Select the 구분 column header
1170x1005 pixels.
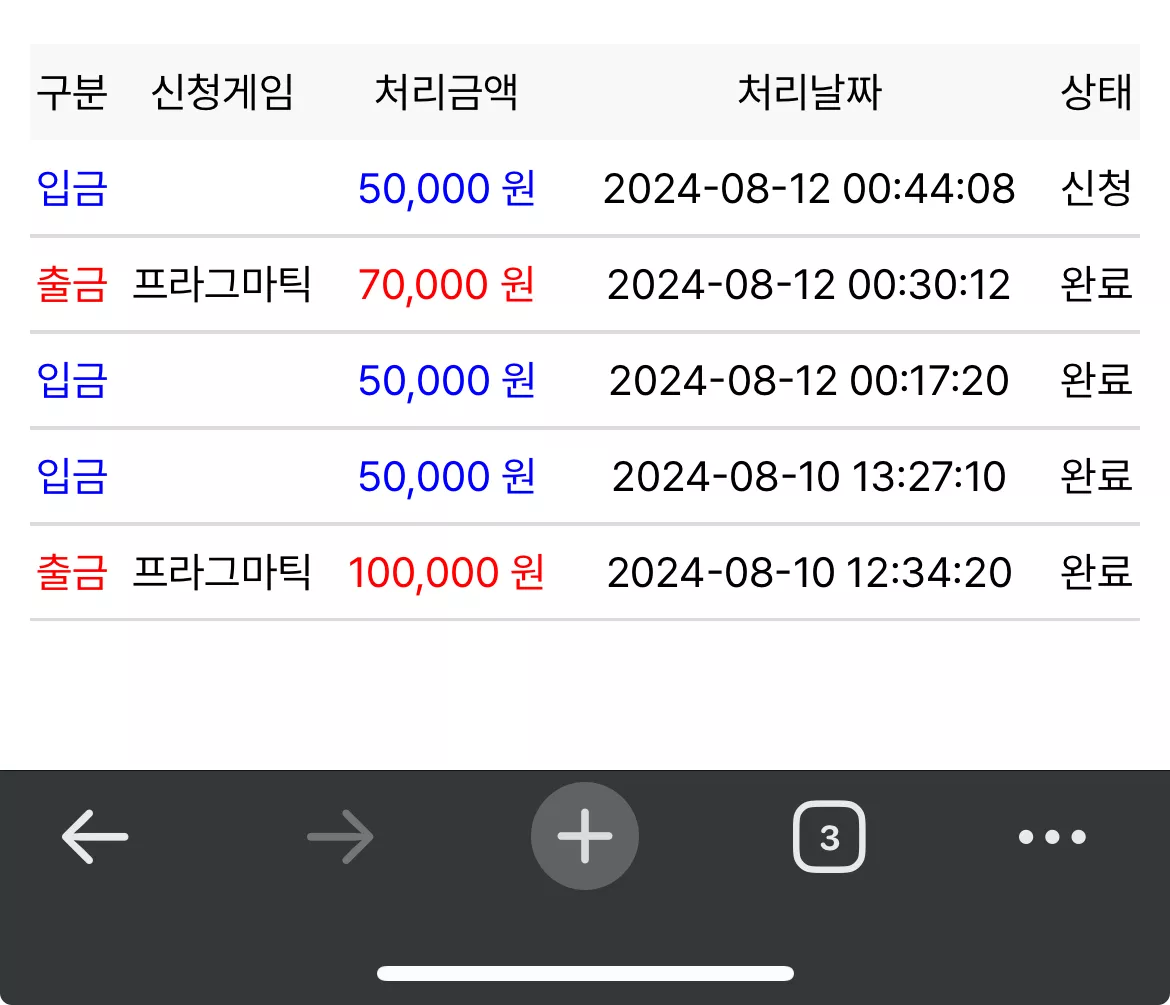72,93
